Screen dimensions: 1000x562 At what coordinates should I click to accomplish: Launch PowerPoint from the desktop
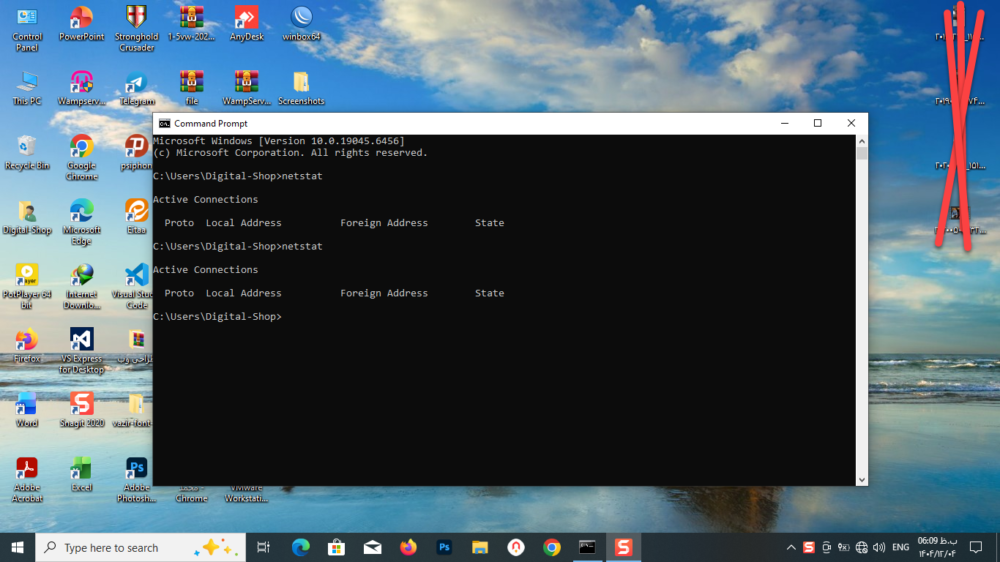point(81,24)
